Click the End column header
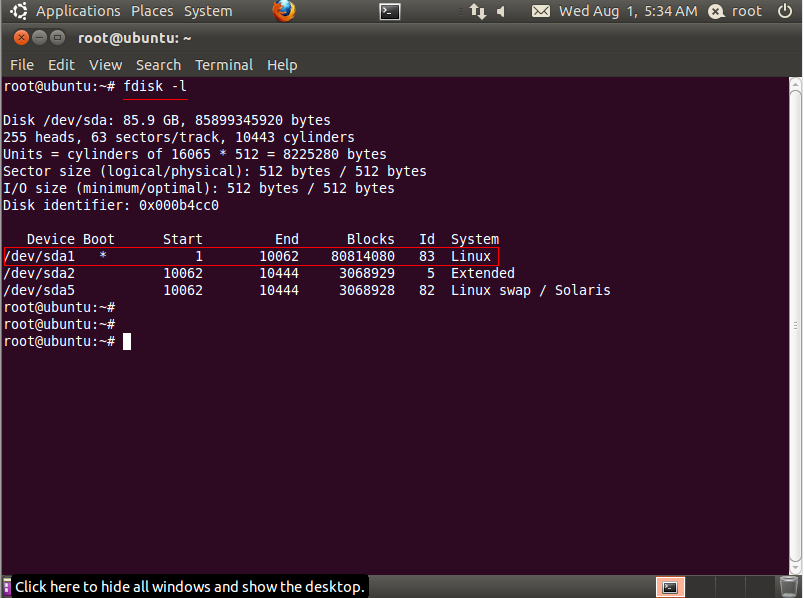804x598 pixels. click(287, 240)
